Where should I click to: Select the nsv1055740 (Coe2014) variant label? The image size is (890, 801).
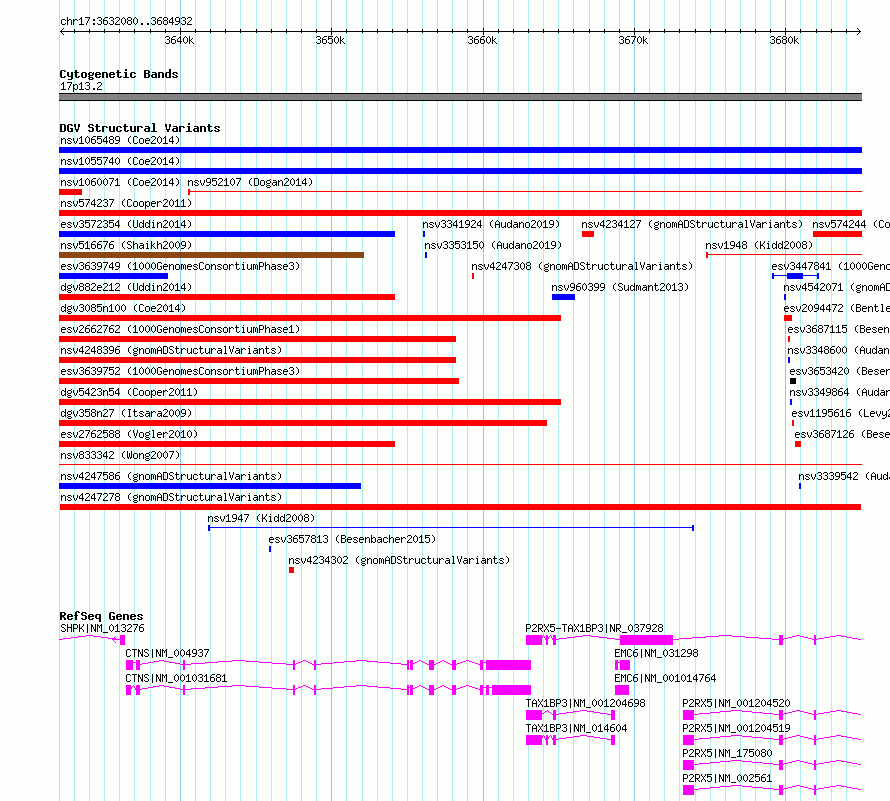point(120,161)
